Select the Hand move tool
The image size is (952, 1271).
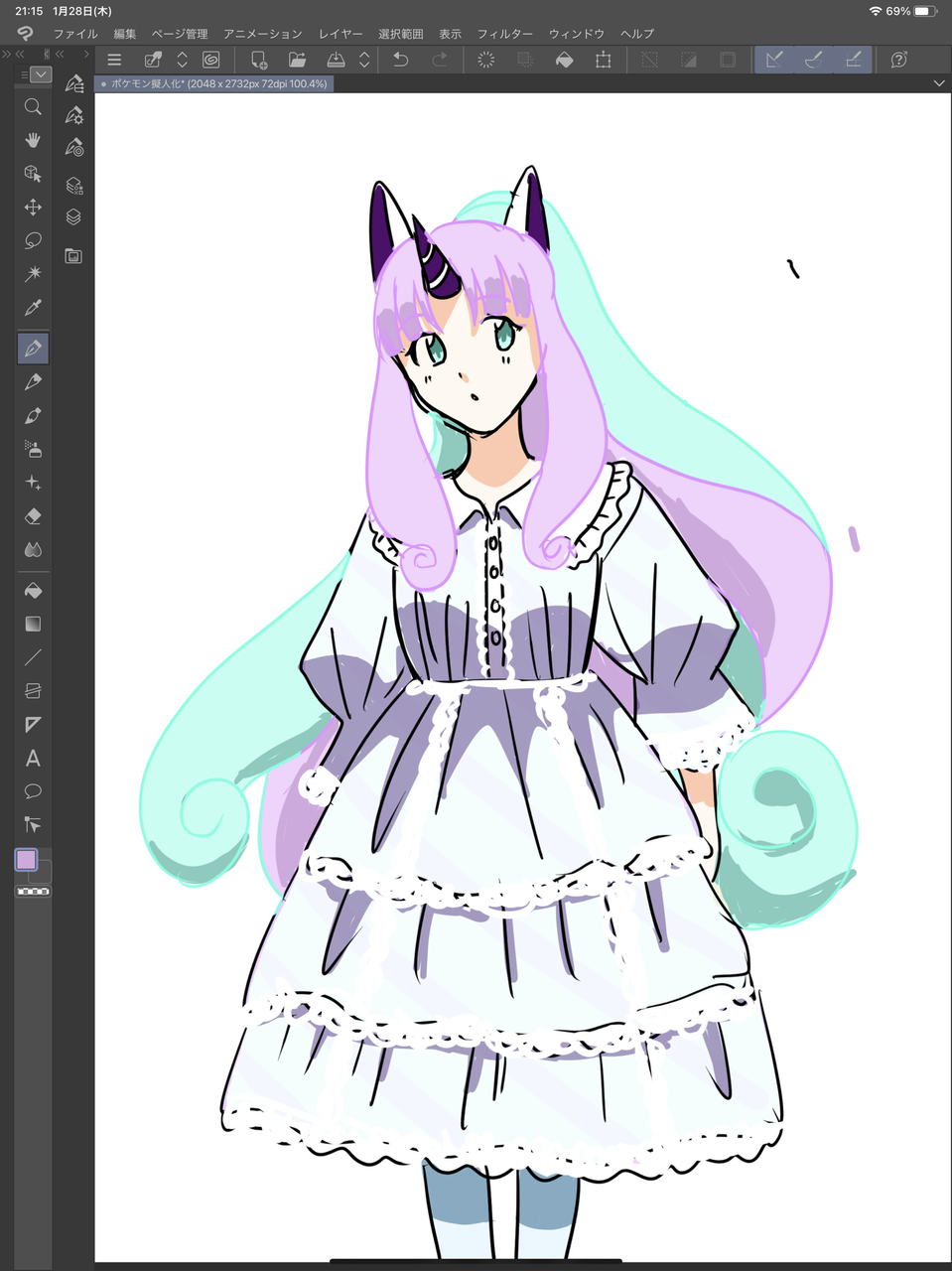pyautogui.click(x=33, y=140)
